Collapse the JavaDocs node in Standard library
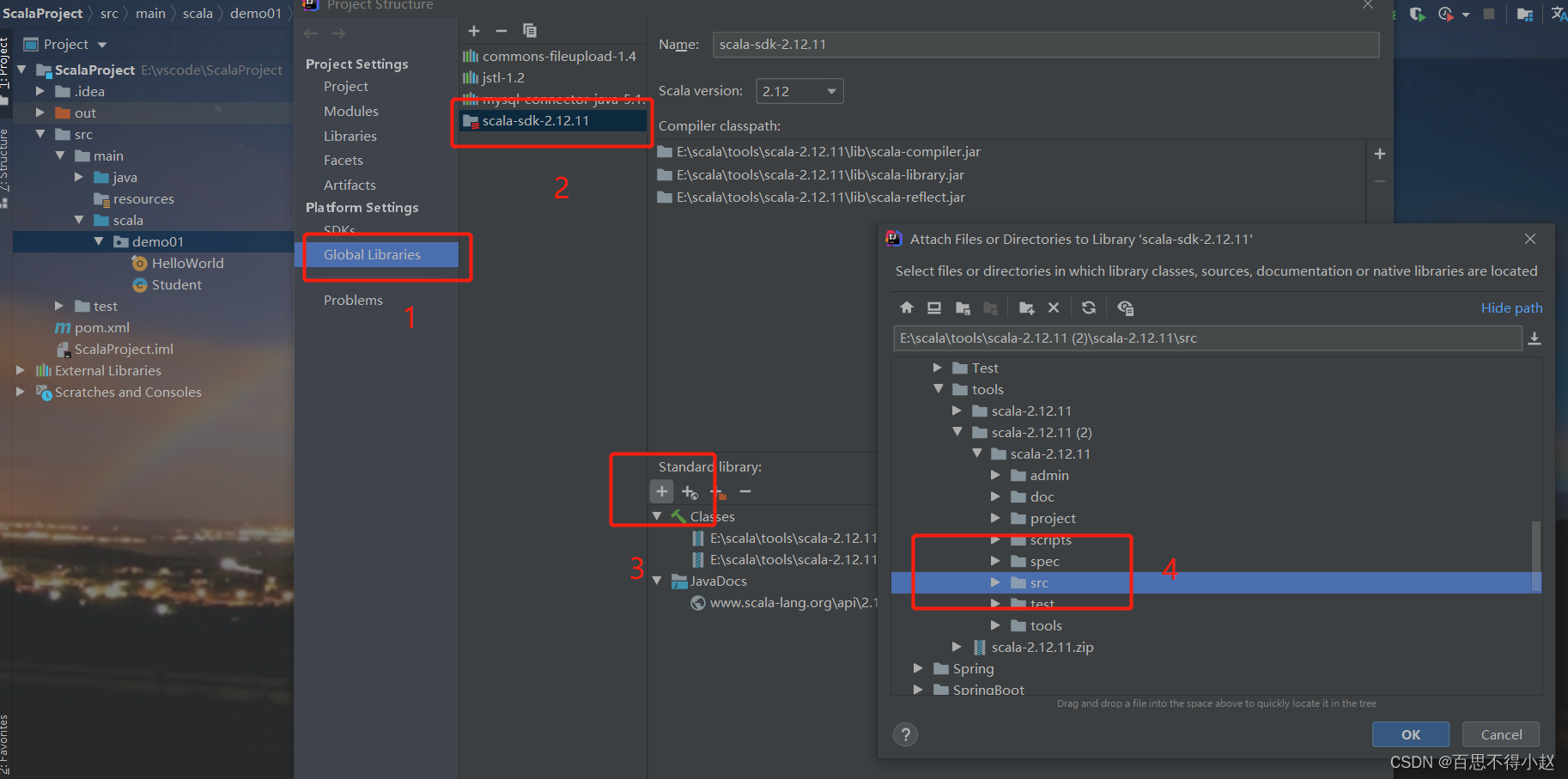Image resolution: width=1568 pixels, height=779 pixels. pyautogui.click(x=657, y=581)
